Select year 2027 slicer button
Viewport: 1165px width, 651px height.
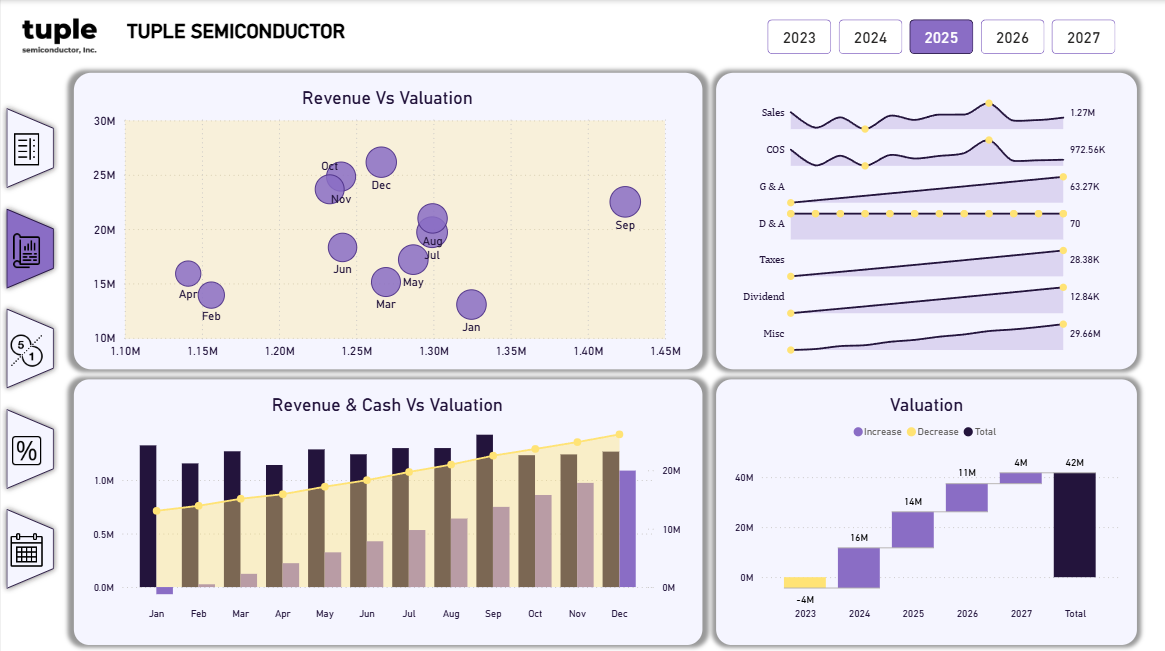point(1083,37)
